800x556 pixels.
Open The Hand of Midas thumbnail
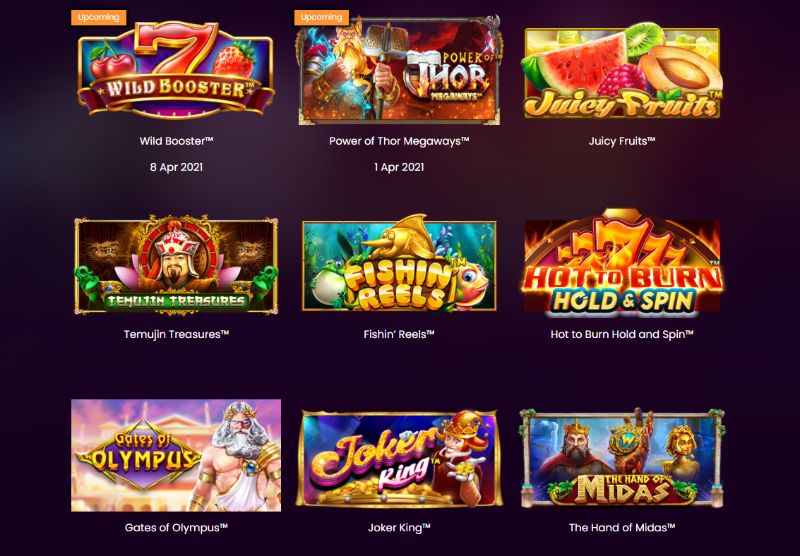click(x=622, y=458)
